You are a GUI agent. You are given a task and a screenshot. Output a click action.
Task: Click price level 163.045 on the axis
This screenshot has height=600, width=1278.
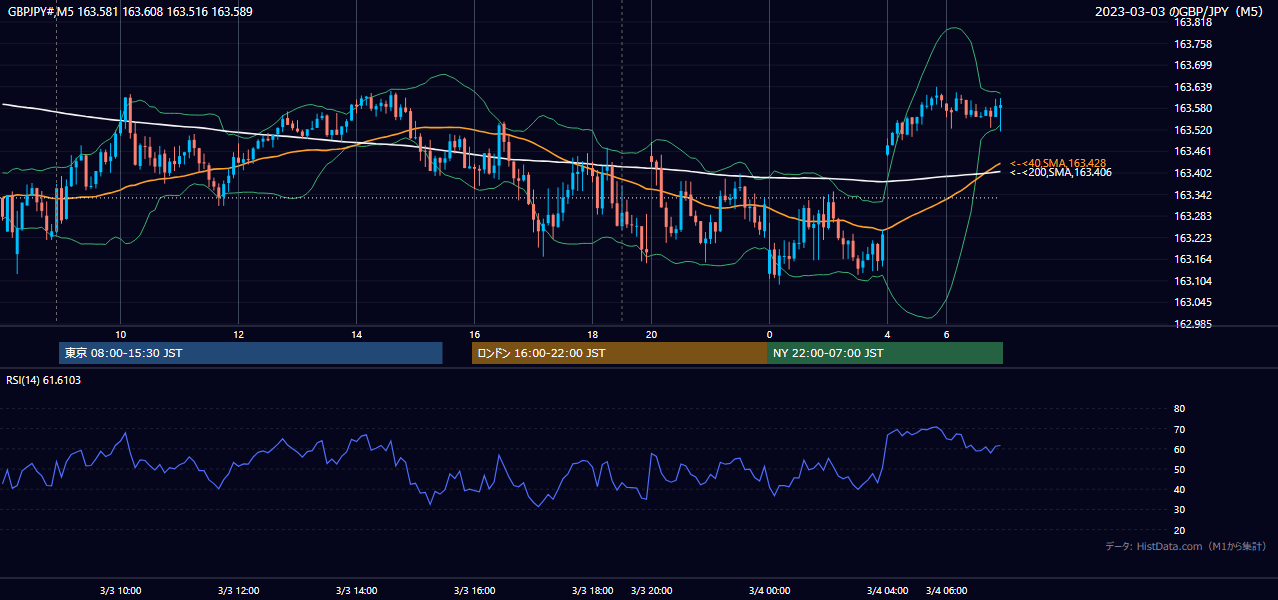click(x=1193, y=302)
